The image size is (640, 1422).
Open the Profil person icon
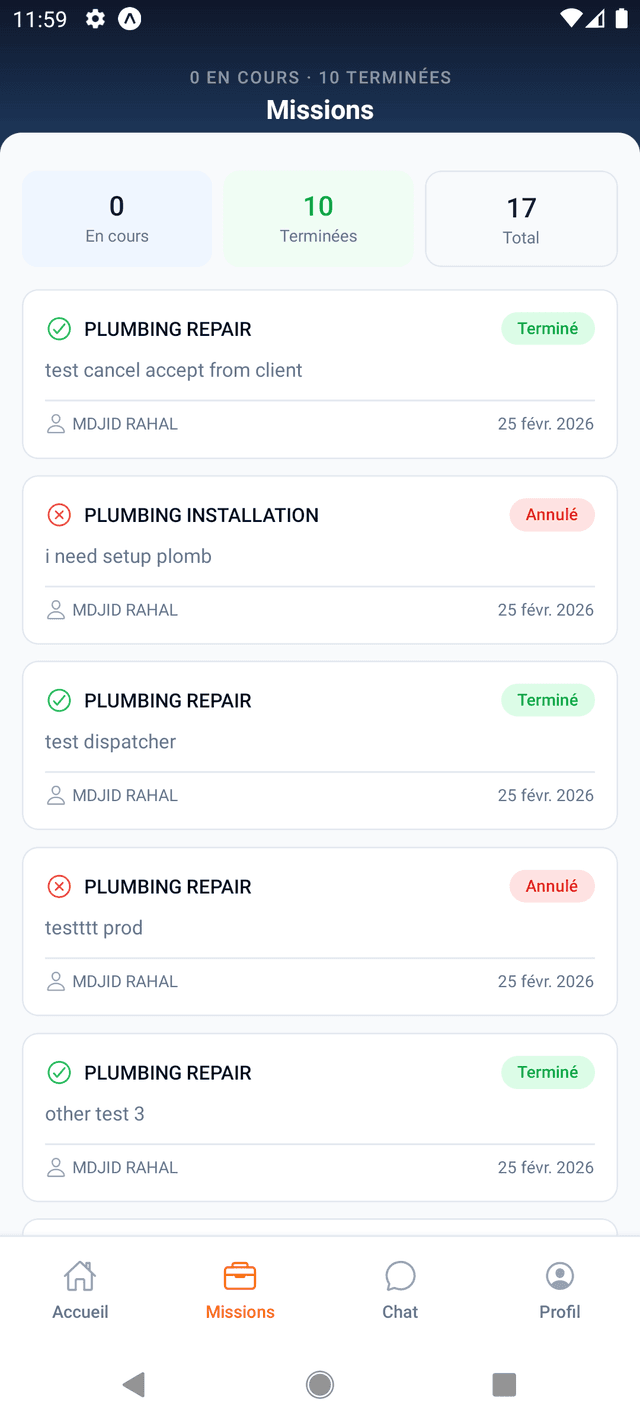point(560,1276)
